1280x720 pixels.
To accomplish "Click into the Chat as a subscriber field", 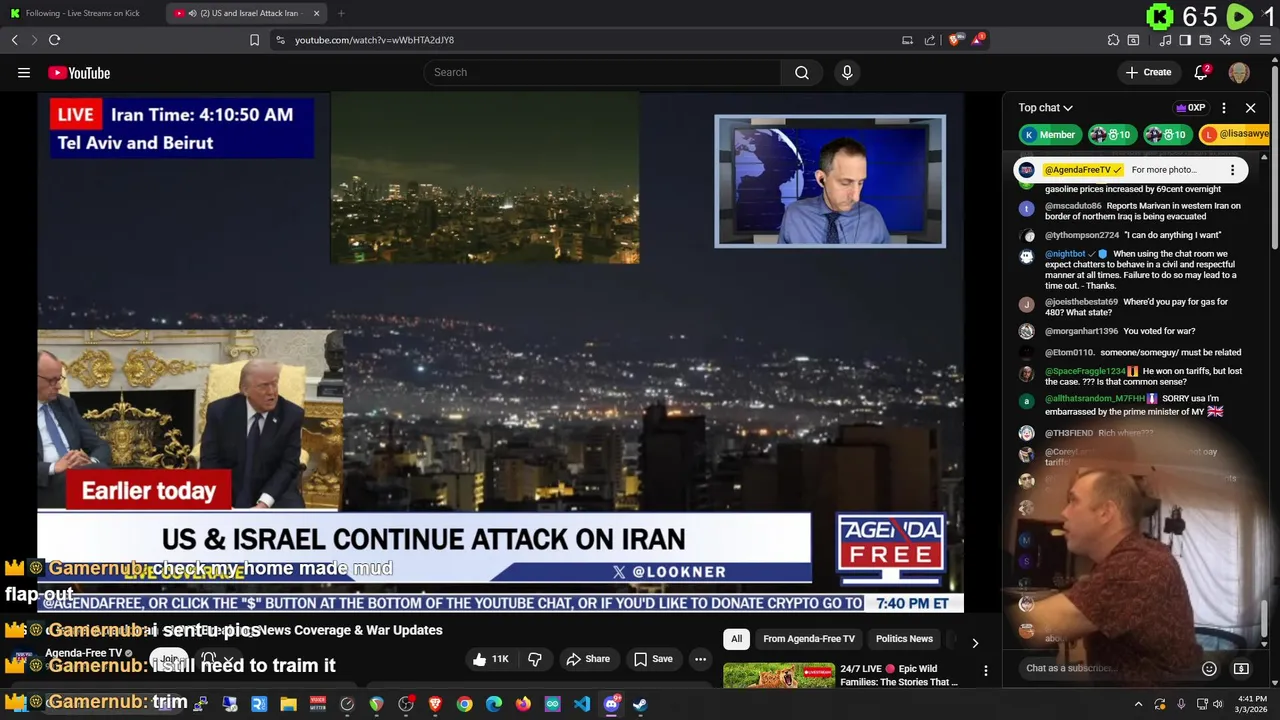I will click(x=1107, y=668).
